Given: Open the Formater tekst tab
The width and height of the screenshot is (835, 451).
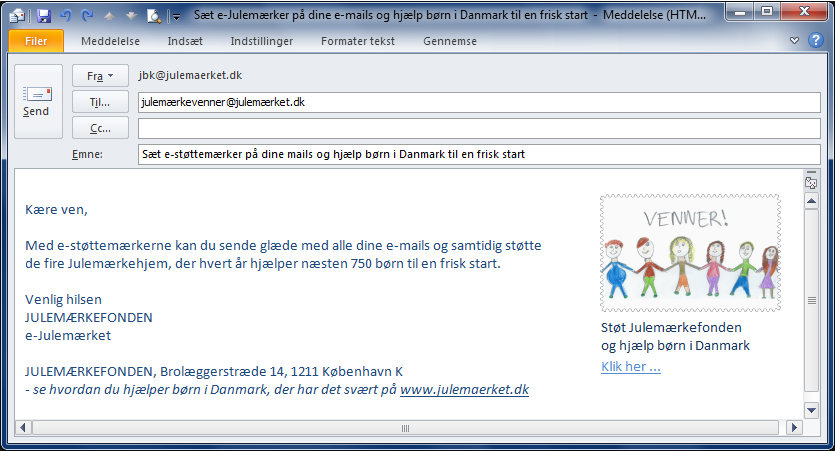Looking at the screenshot, I should pos(358,41).
